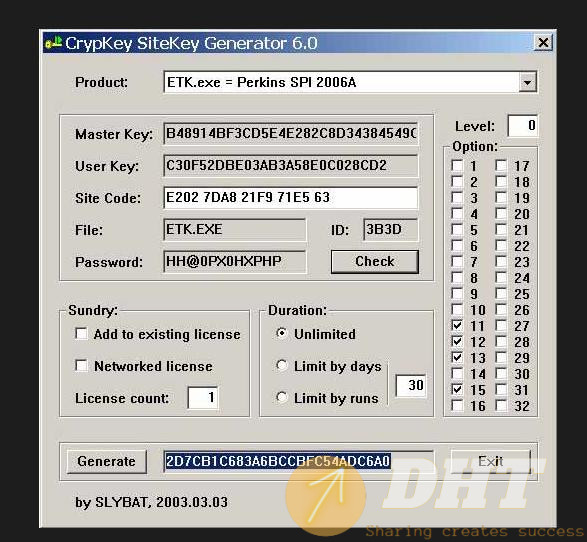
Task: Click the Exit button
Action: 490,461
